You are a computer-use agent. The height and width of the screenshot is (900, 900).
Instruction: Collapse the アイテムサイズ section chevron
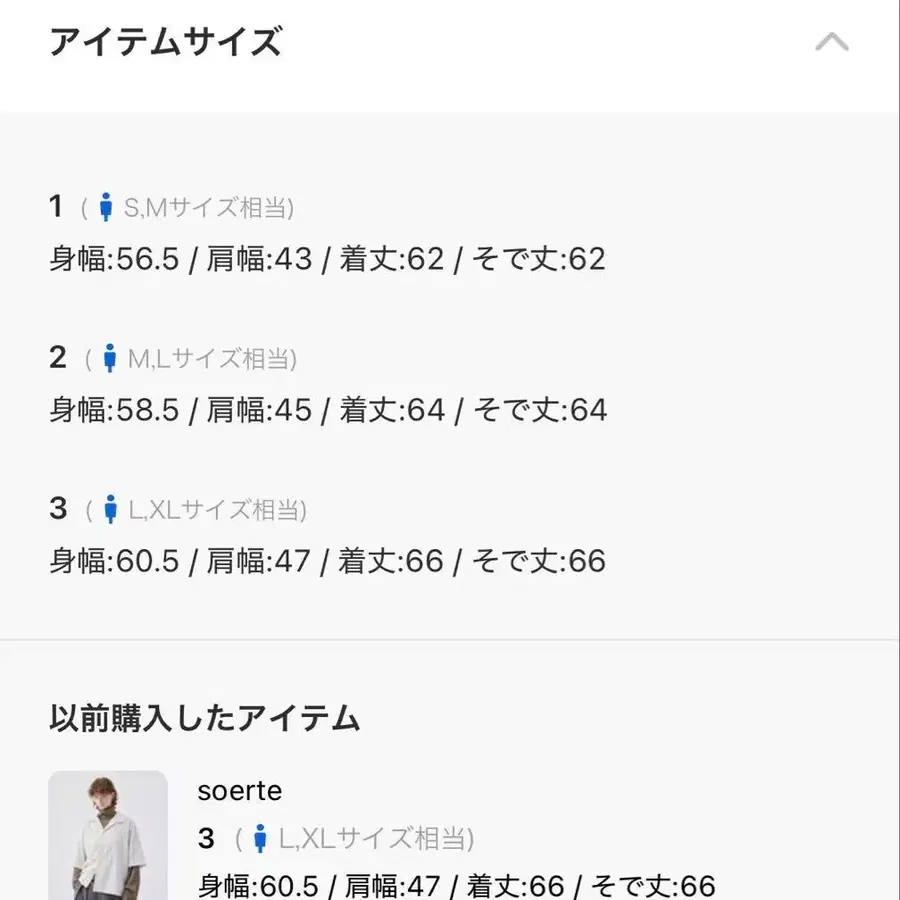click(832, 43)
